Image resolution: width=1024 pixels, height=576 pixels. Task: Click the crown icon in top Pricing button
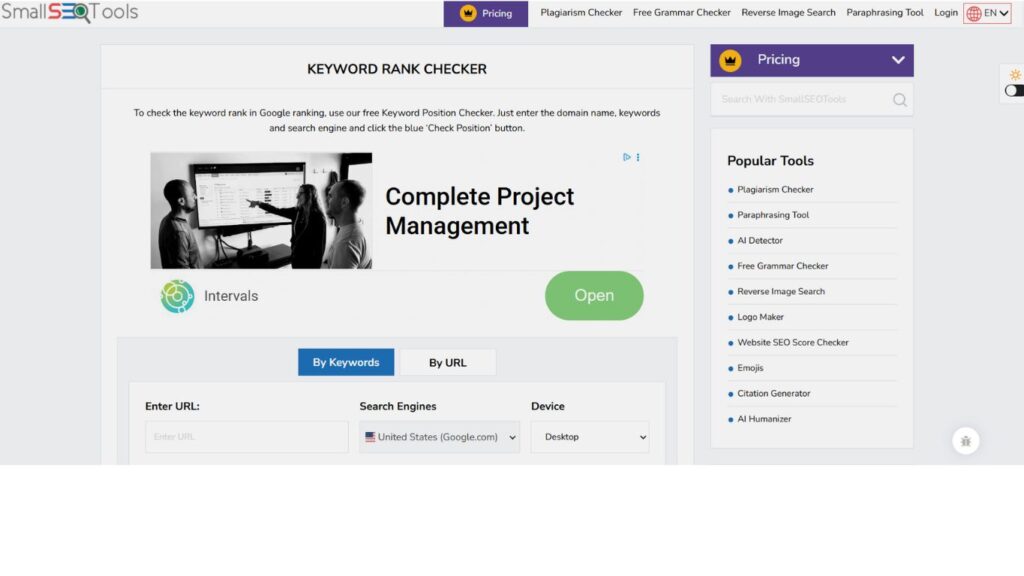click(468, 13)
